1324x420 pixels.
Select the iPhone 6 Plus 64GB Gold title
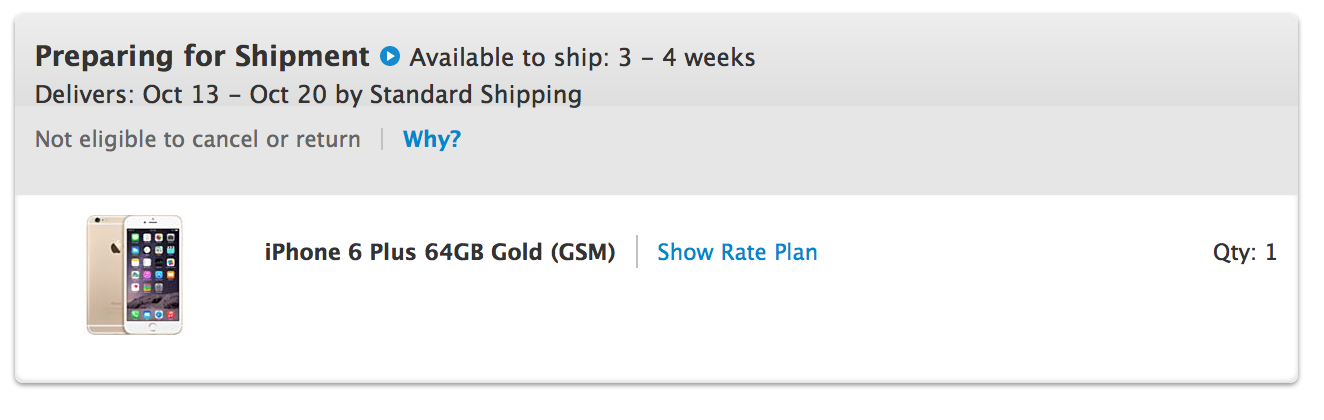pos(439,252)
